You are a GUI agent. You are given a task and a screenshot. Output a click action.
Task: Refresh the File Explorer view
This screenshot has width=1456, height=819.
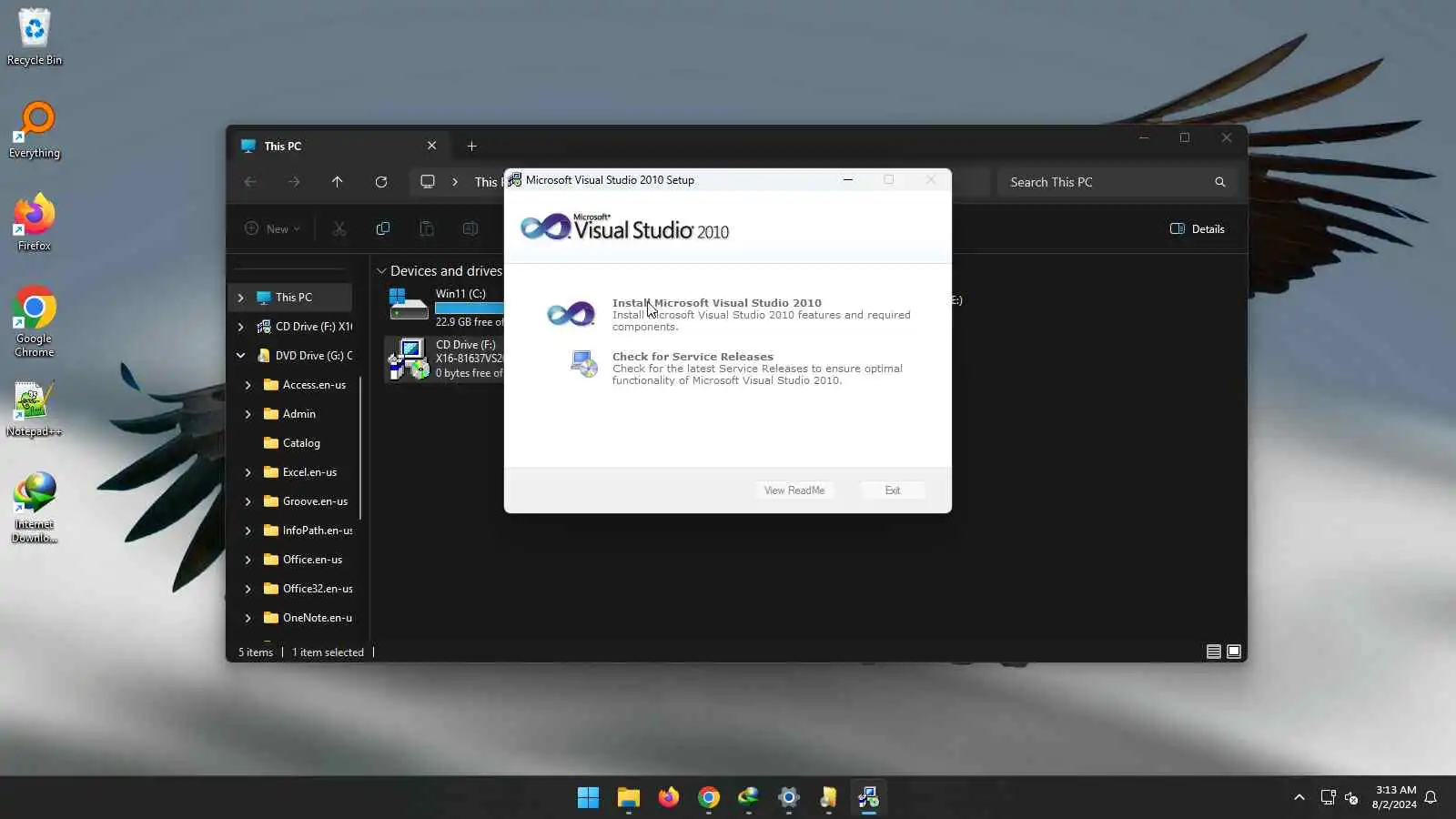(381, 182)
